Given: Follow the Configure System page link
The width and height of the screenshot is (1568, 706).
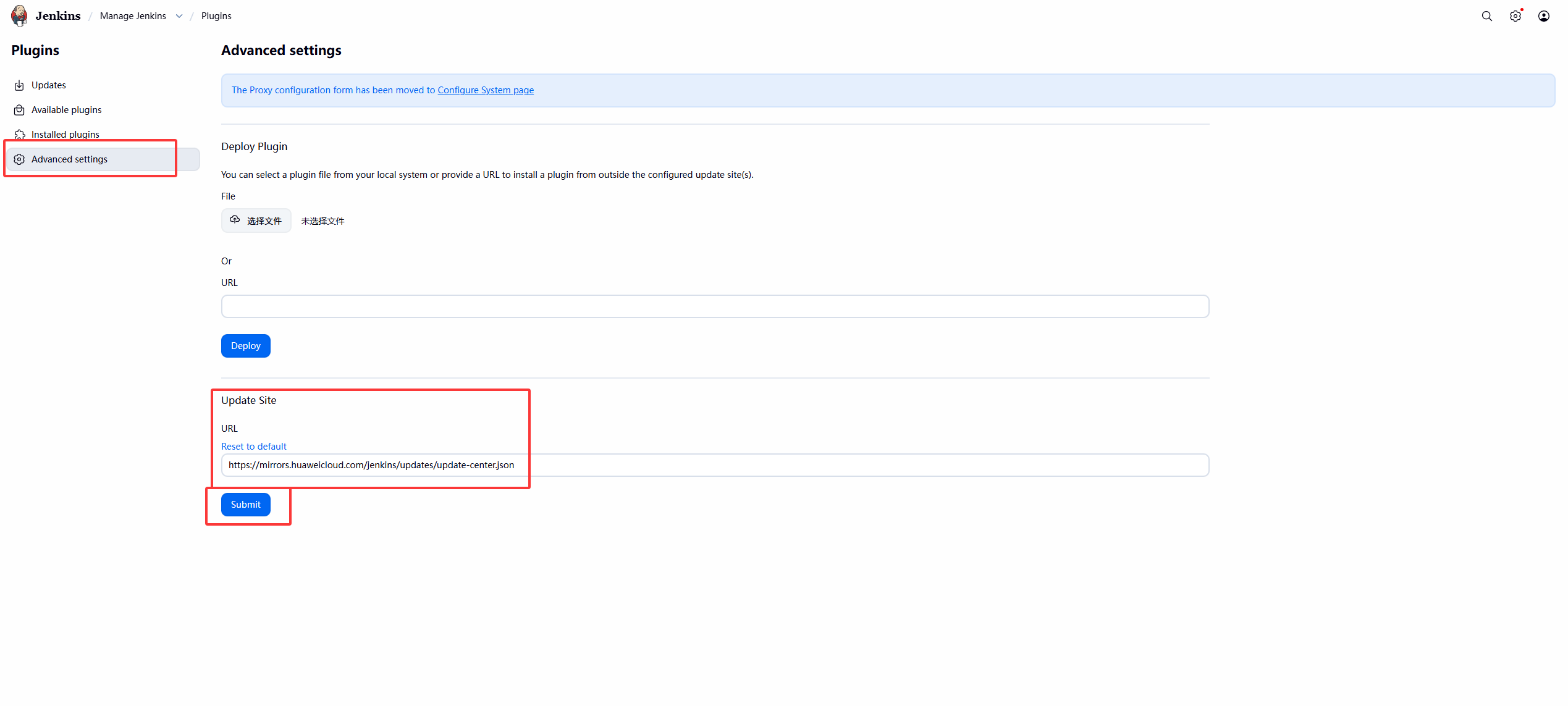Looking at the screenshot, I should 486,90.
